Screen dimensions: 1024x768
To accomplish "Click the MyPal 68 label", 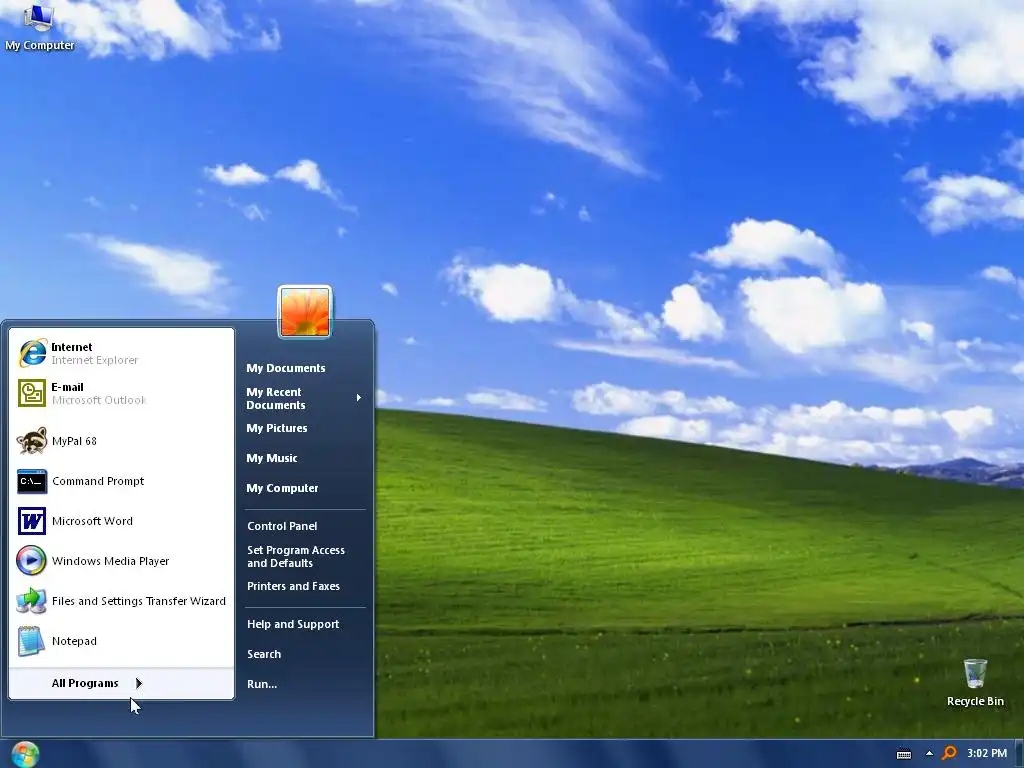I will 74,441.
